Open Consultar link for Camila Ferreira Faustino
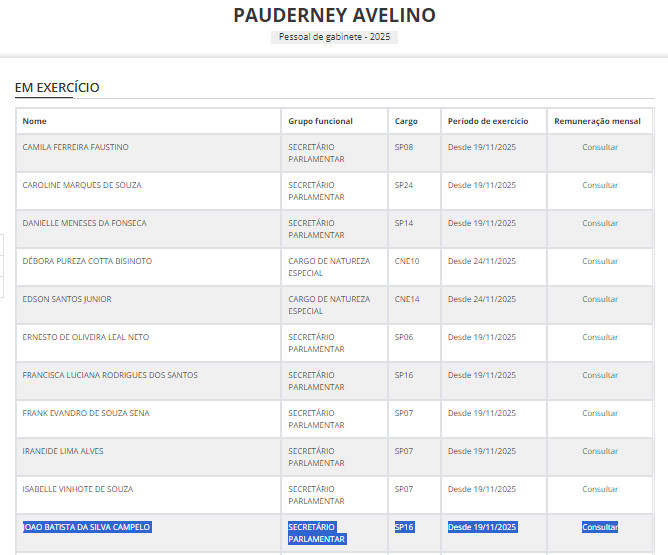 [x=600, y=147]
